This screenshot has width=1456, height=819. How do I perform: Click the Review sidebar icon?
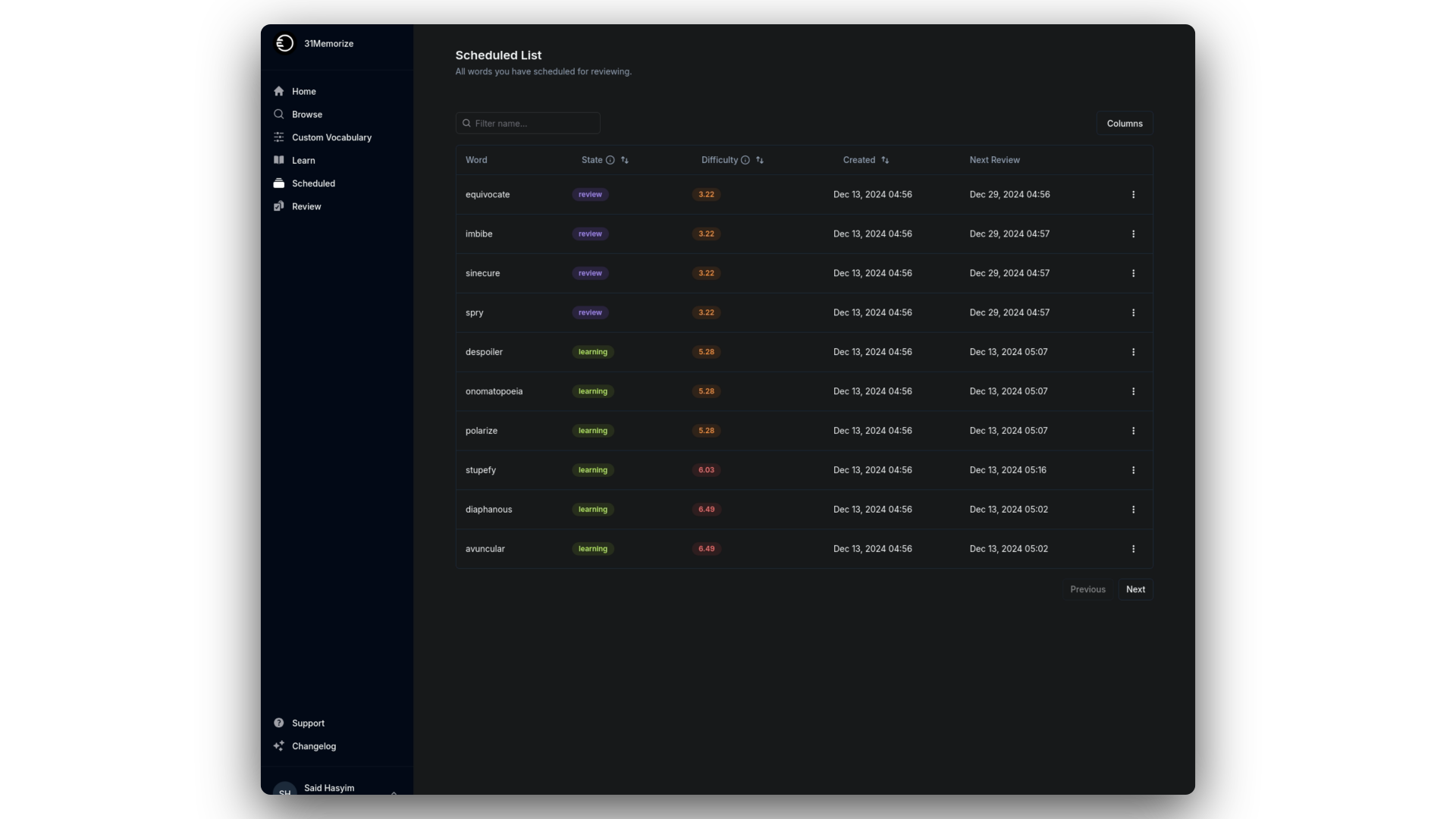click(279, 206)
